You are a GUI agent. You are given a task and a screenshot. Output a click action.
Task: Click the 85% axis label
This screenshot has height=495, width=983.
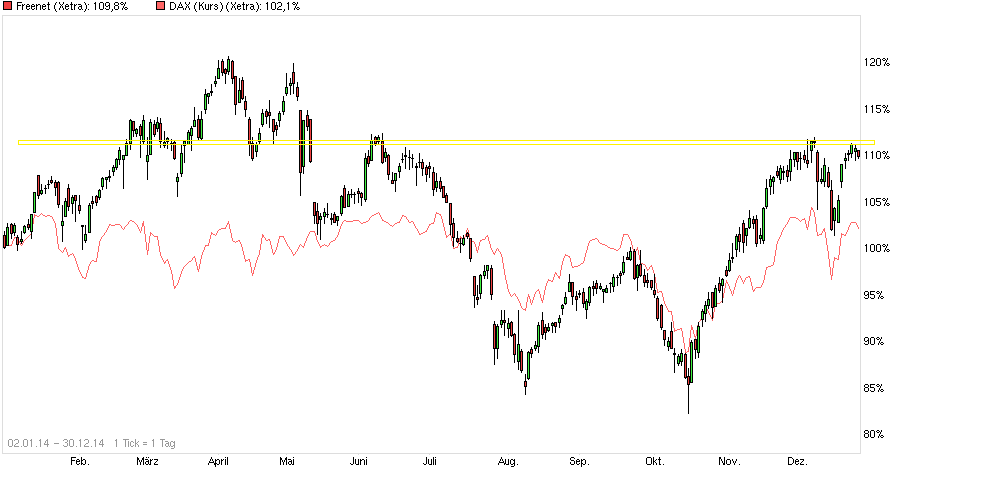point(874,388)
